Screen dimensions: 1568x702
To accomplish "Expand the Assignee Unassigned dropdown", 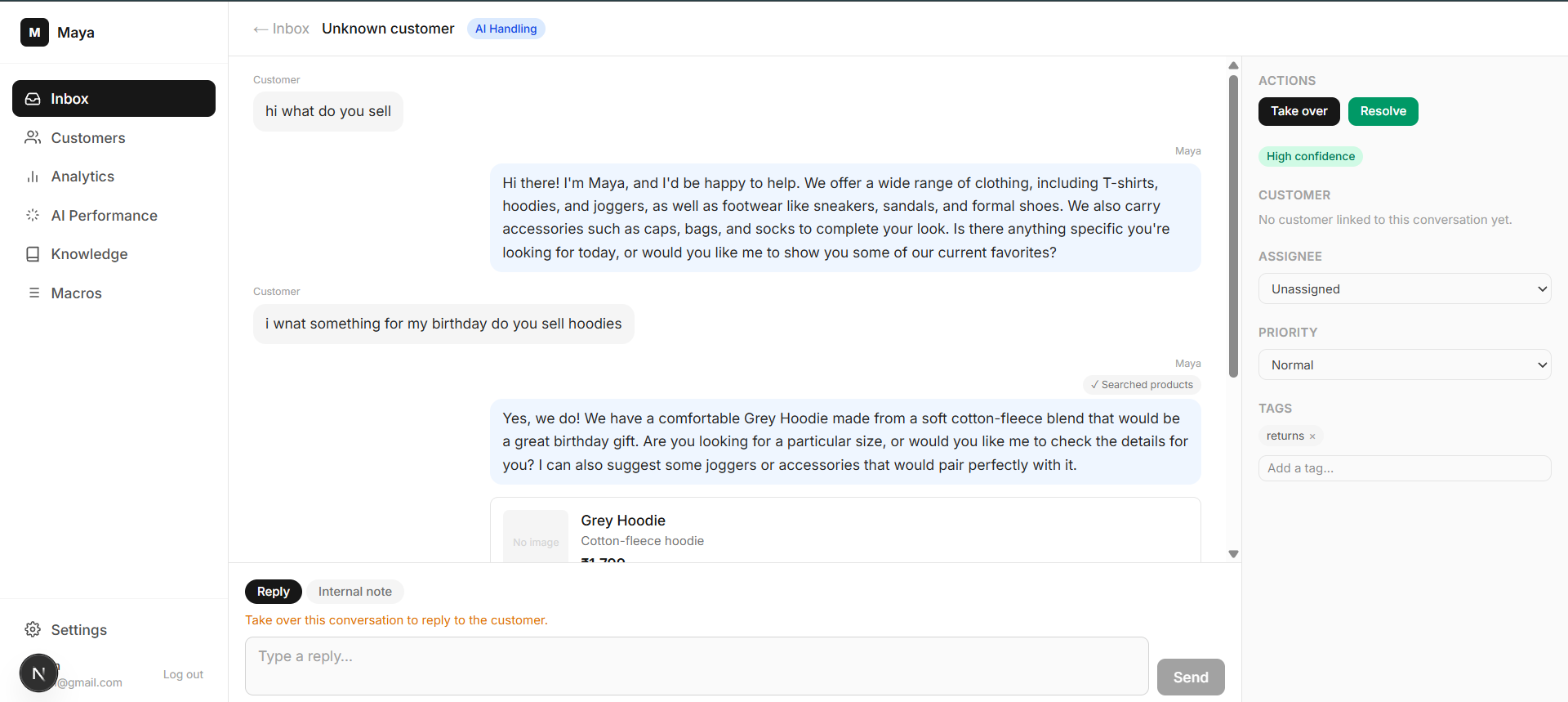I will [x=1405, y=288].
